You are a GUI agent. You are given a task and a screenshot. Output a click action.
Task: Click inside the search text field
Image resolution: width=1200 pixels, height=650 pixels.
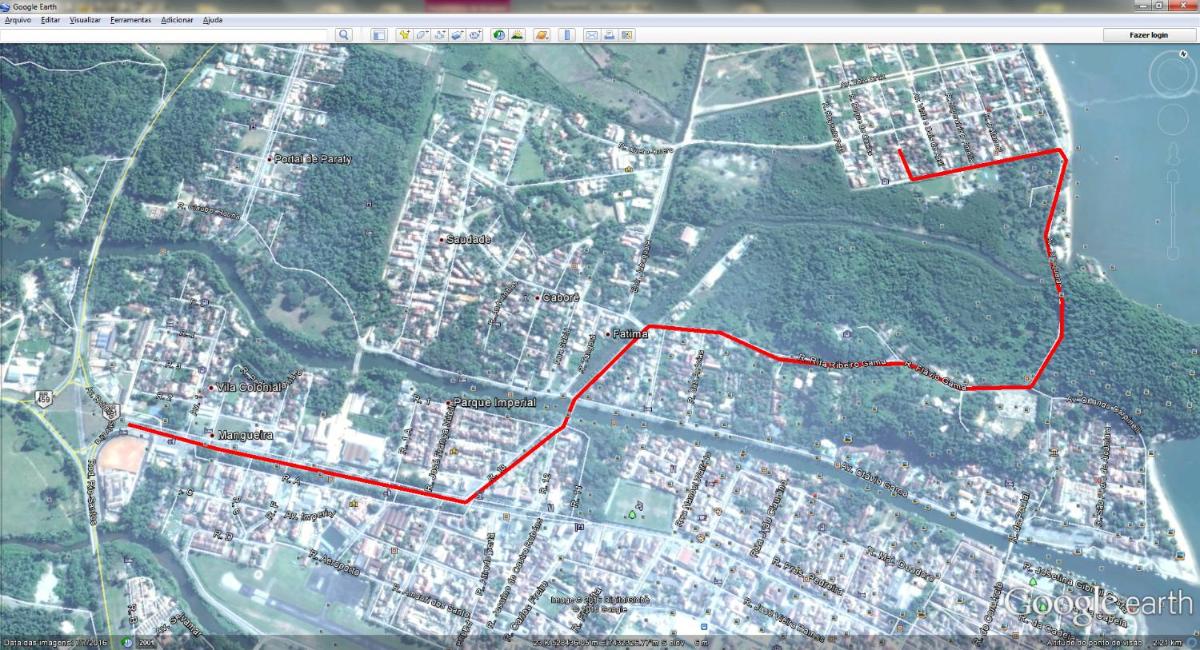(x=164, y=35)
